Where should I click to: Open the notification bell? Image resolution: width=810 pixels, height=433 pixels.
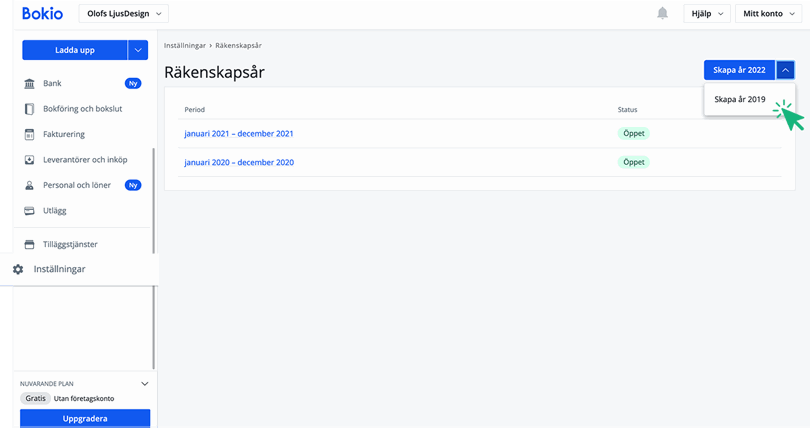click(662, 13)
